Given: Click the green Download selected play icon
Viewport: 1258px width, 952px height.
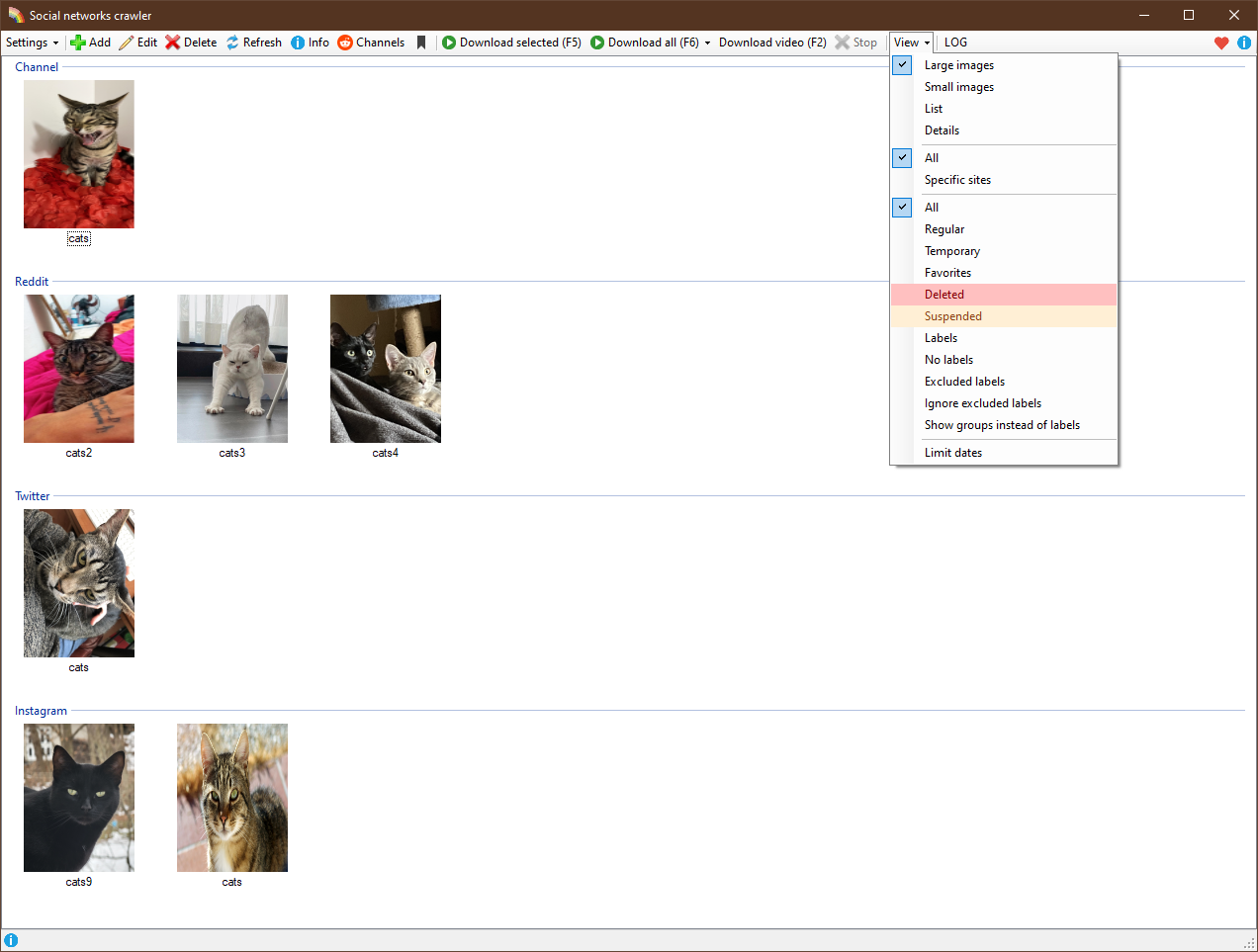Looking at the screenshot, I should pyautogui.click(x=449, y=43).
